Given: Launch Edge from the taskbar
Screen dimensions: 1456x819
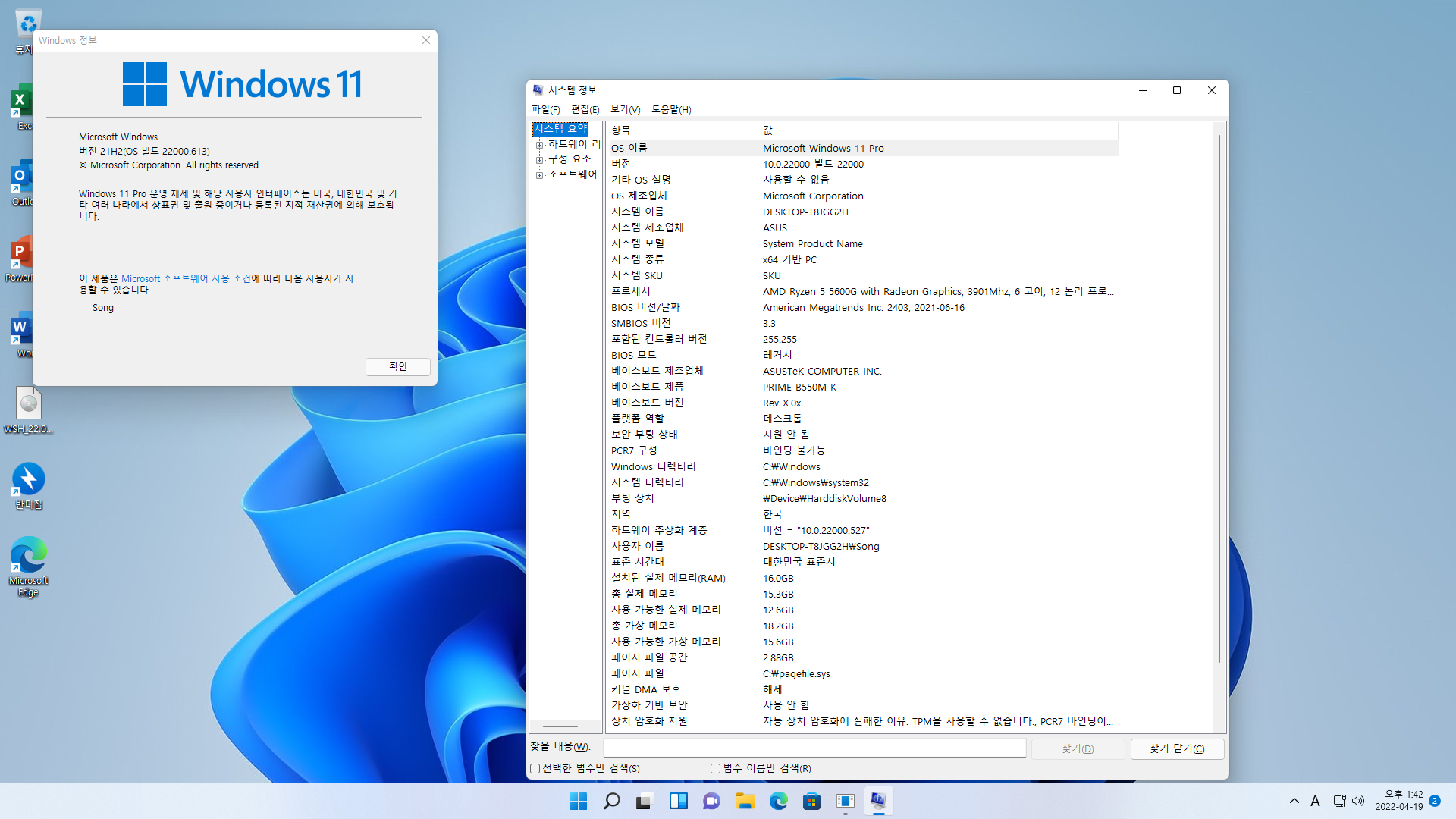Looking at the screenshot, I should click(778, 801).
